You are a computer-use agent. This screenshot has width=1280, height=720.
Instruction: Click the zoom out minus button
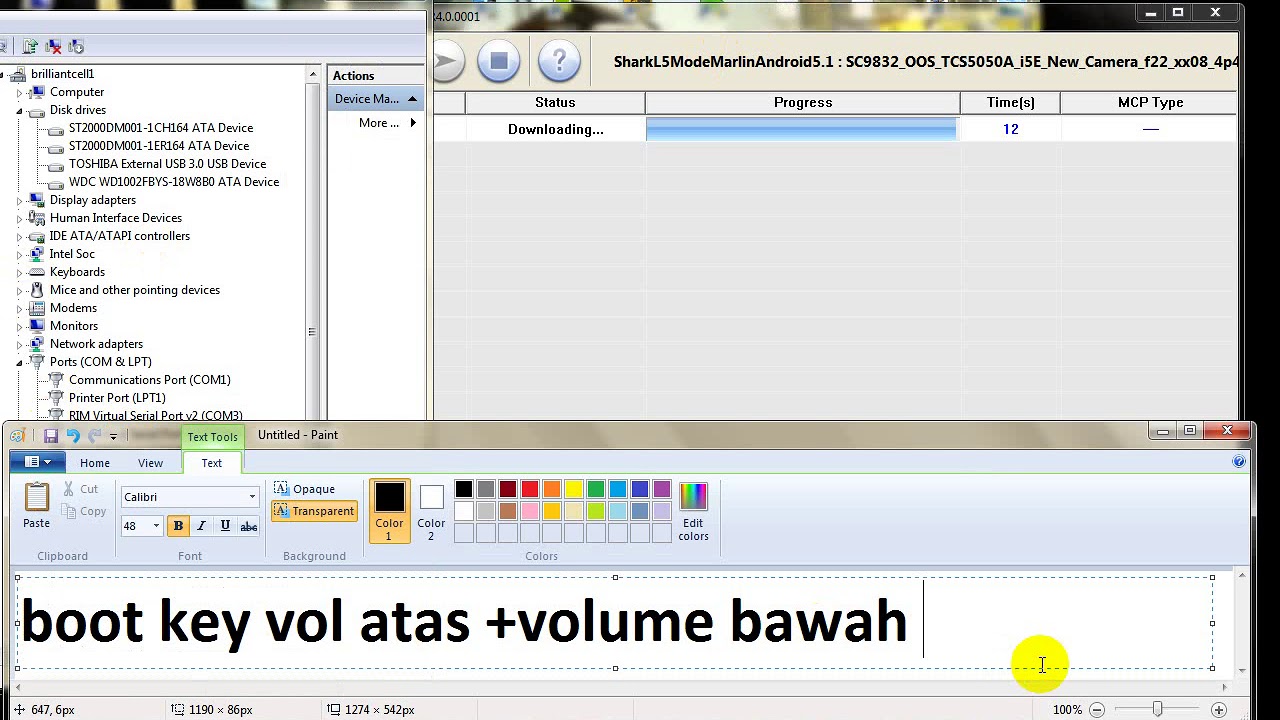(x=1097, y=710)
